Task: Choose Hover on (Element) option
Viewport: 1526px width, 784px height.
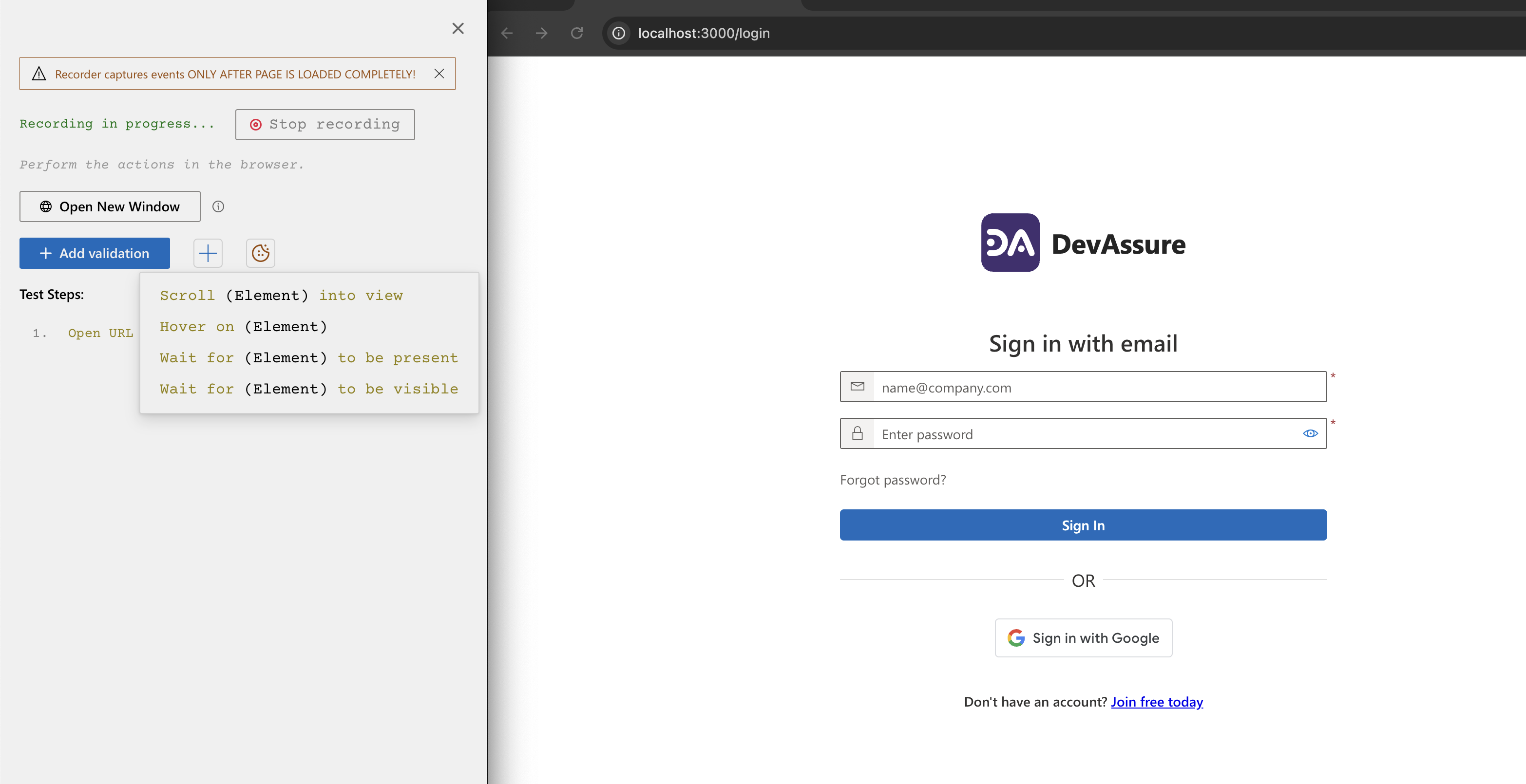Action: [x=244, y=327]
